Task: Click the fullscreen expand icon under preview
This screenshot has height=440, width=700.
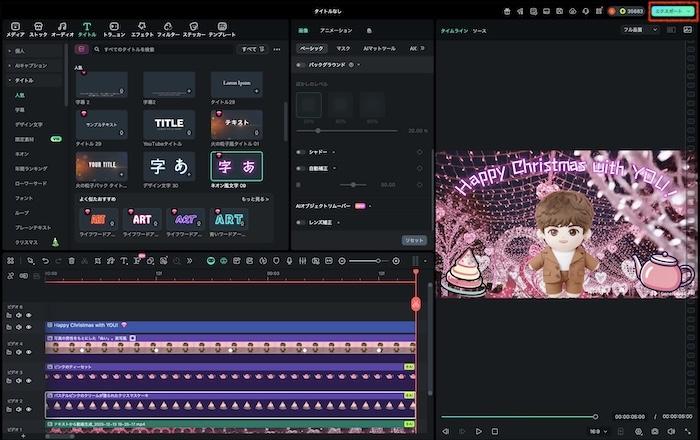Action: coord(688,432)
